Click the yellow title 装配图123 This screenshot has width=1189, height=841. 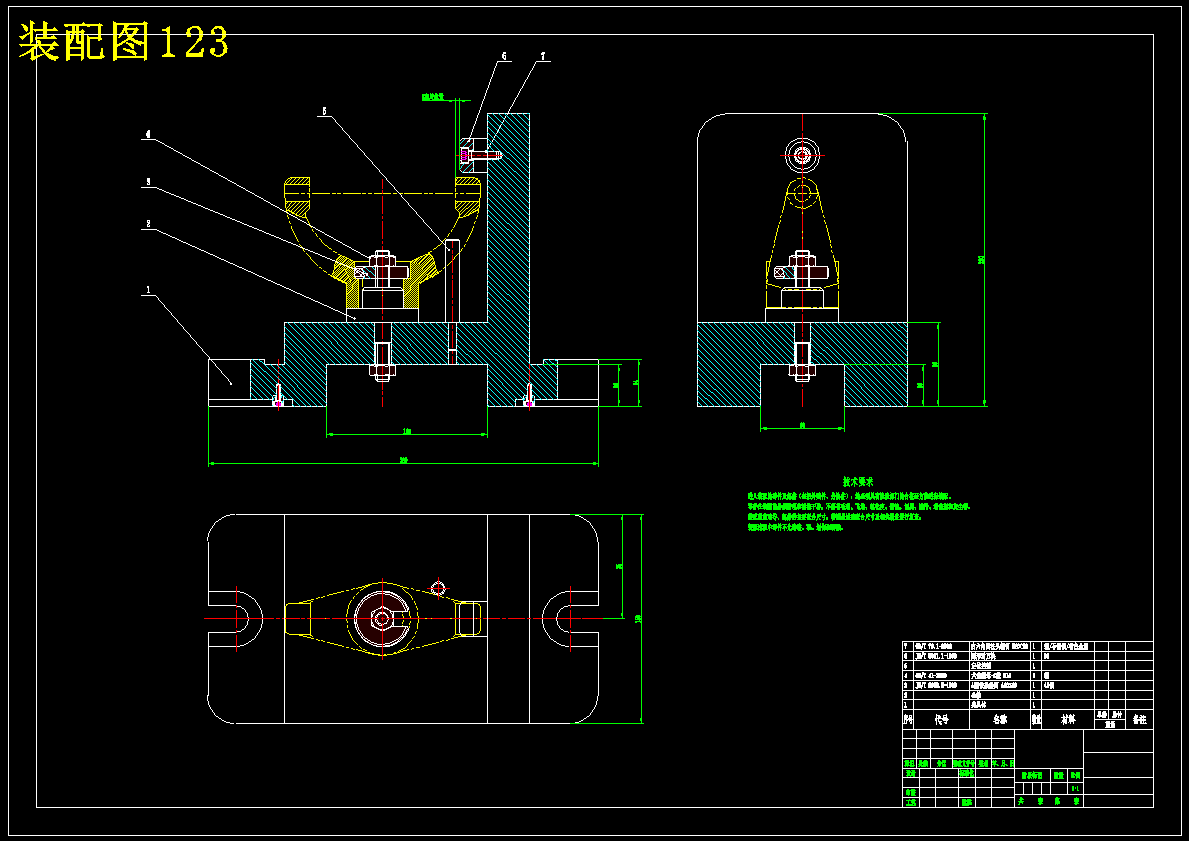123,42
